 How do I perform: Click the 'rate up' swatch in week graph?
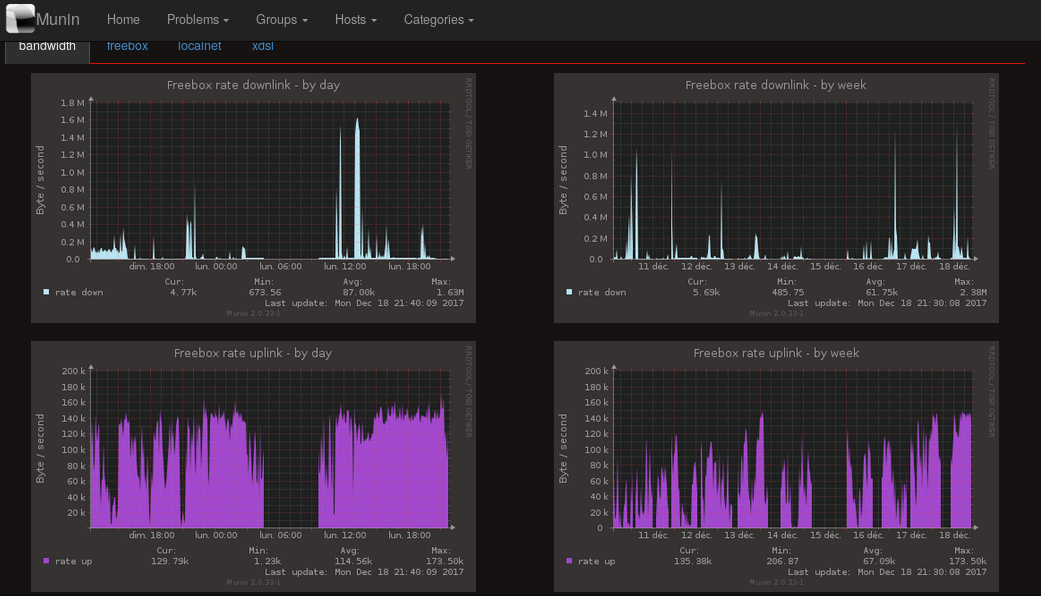569,561
